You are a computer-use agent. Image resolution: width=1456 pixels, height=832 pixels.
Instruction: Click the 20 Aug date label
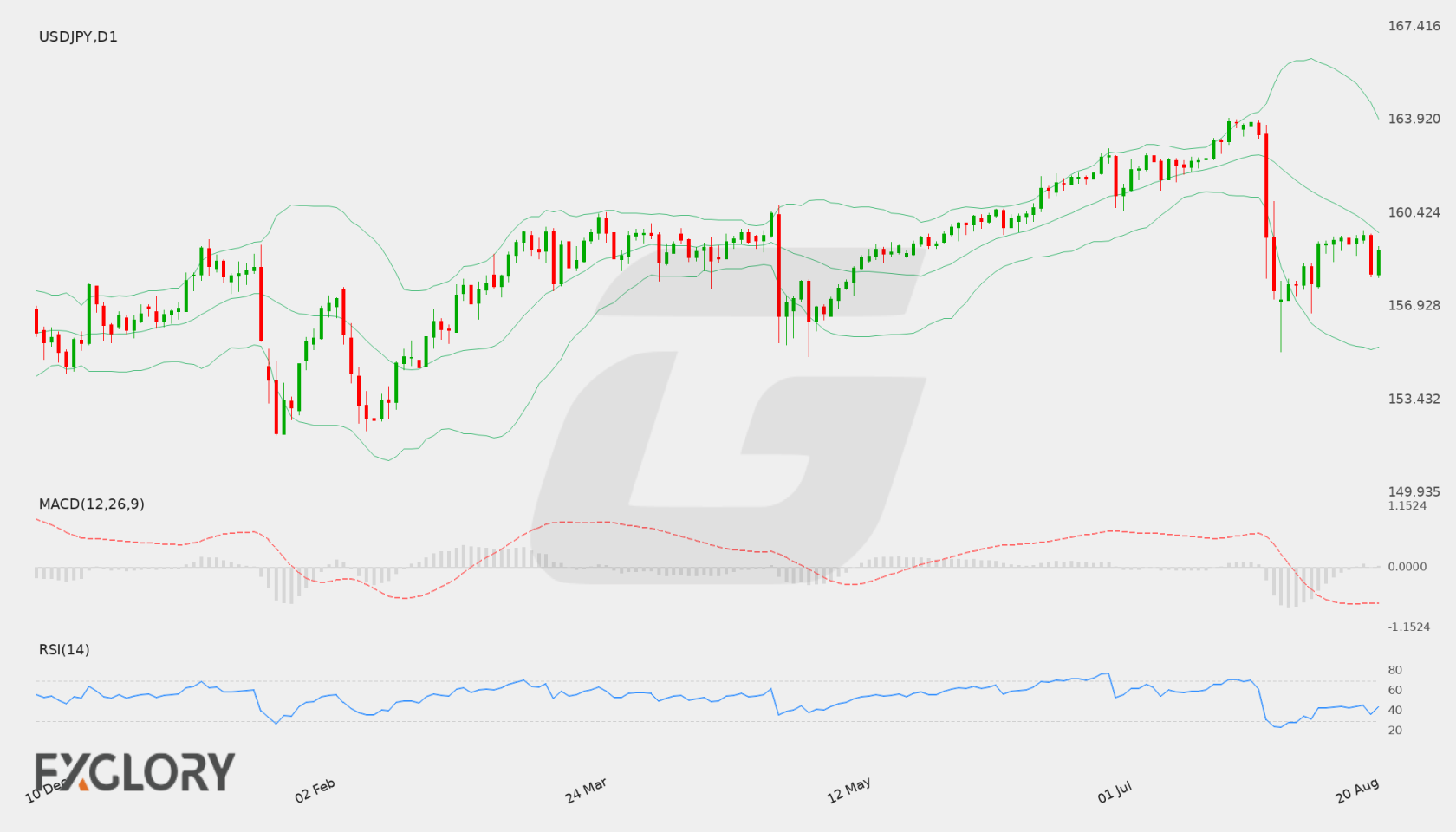1356,790
